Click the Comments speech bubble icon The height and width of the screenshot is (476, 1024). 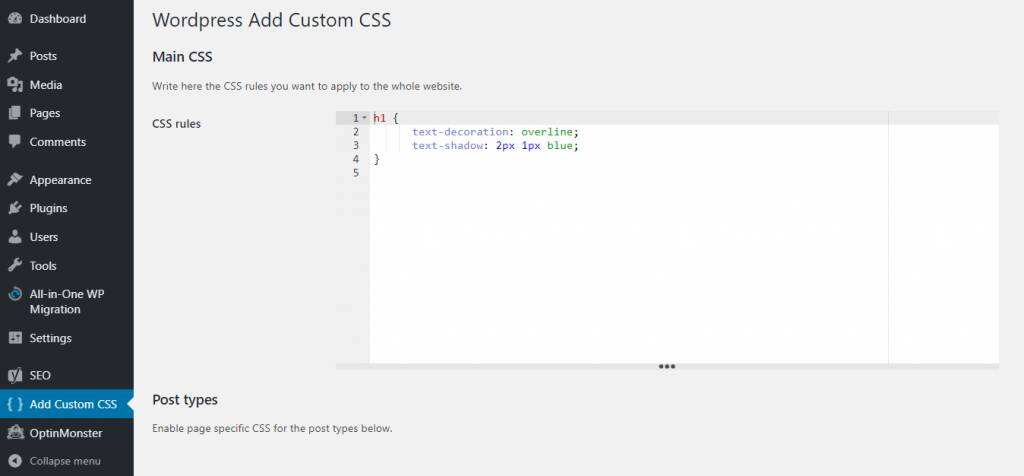click(x=15, y=142)
